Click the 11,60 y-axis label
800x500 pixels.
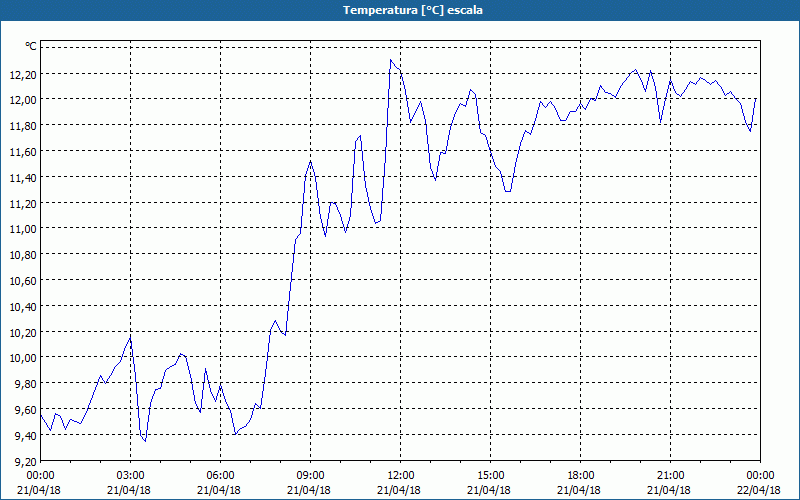pyautogui.click(x=23, y=152)
